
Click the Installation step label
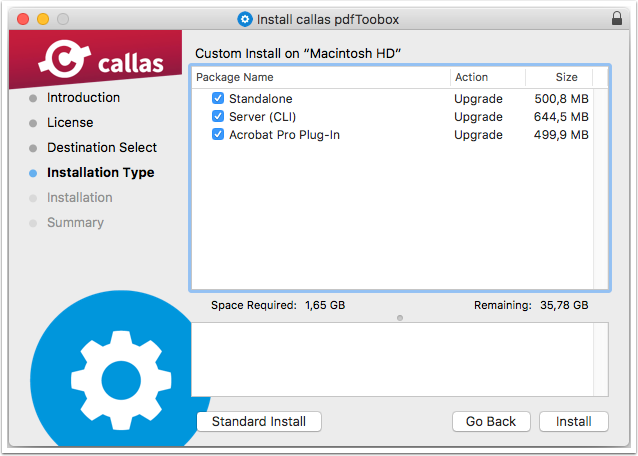point(79,197)
